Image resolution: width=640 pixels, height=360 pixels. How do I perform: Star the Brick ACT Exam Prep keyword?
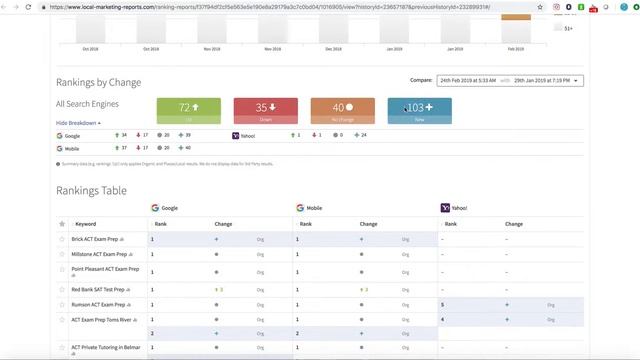62,239
